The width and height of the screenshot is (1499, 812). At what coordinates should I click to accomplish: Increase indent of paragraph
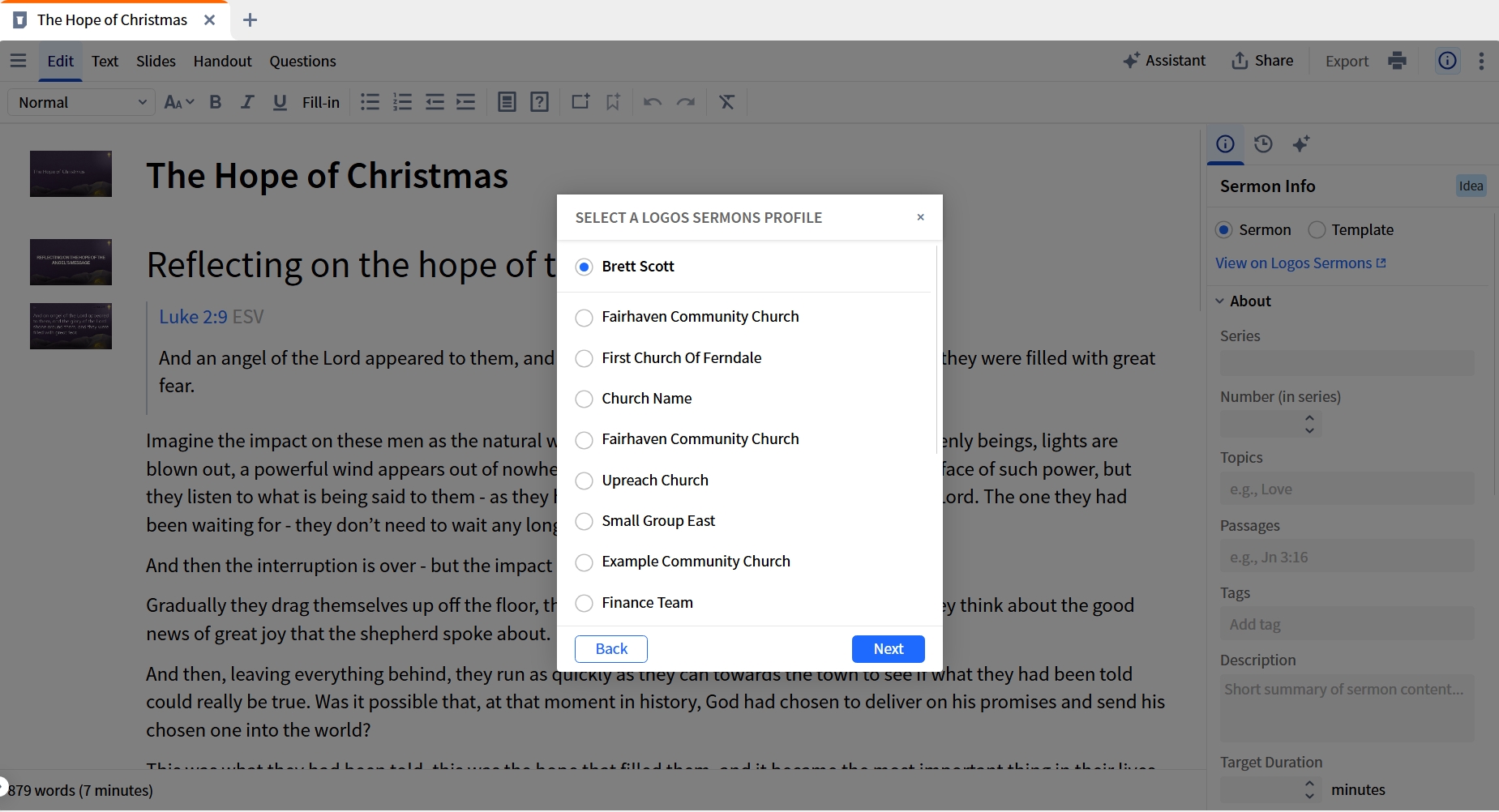coord(466,102)
